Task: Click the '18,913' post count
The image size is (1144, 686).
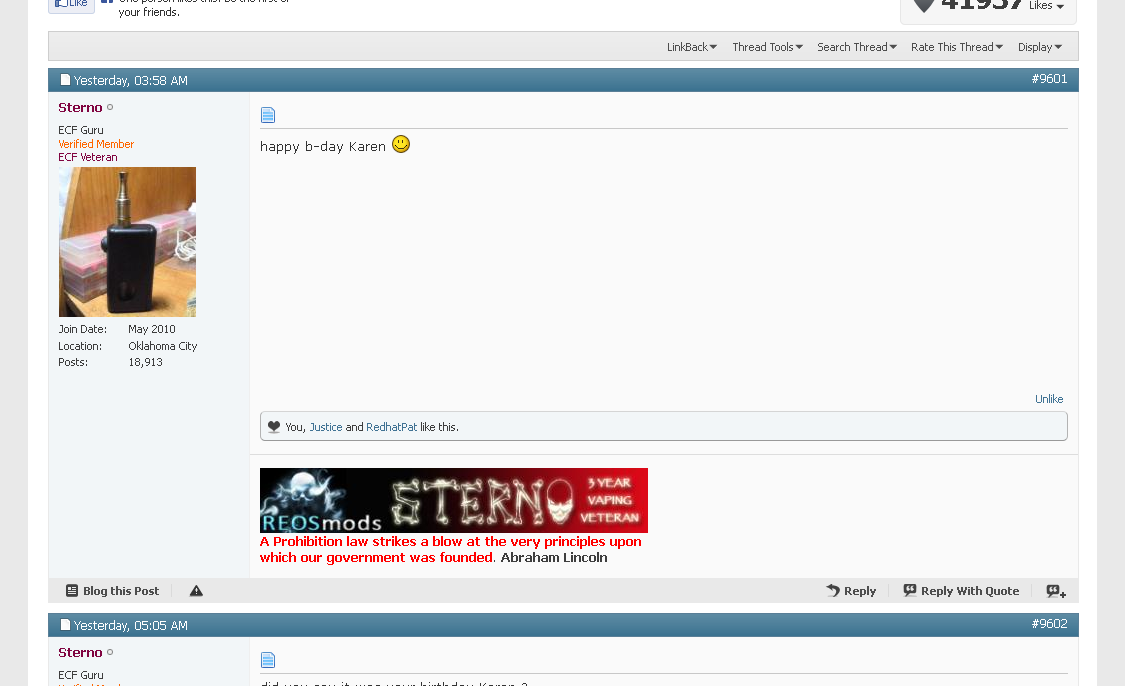Action: pyautogui.click(x=145, y=362)
